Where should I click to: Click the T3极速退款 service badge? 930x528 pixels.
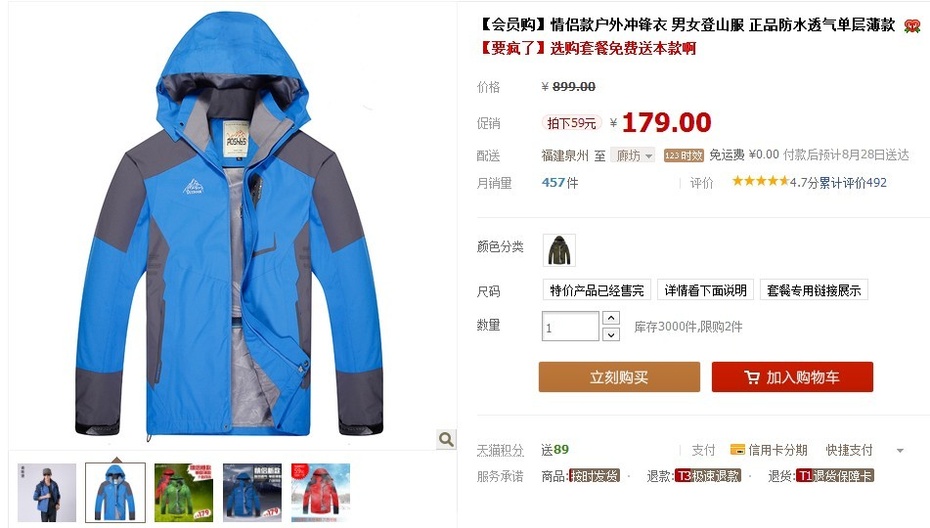708,476
